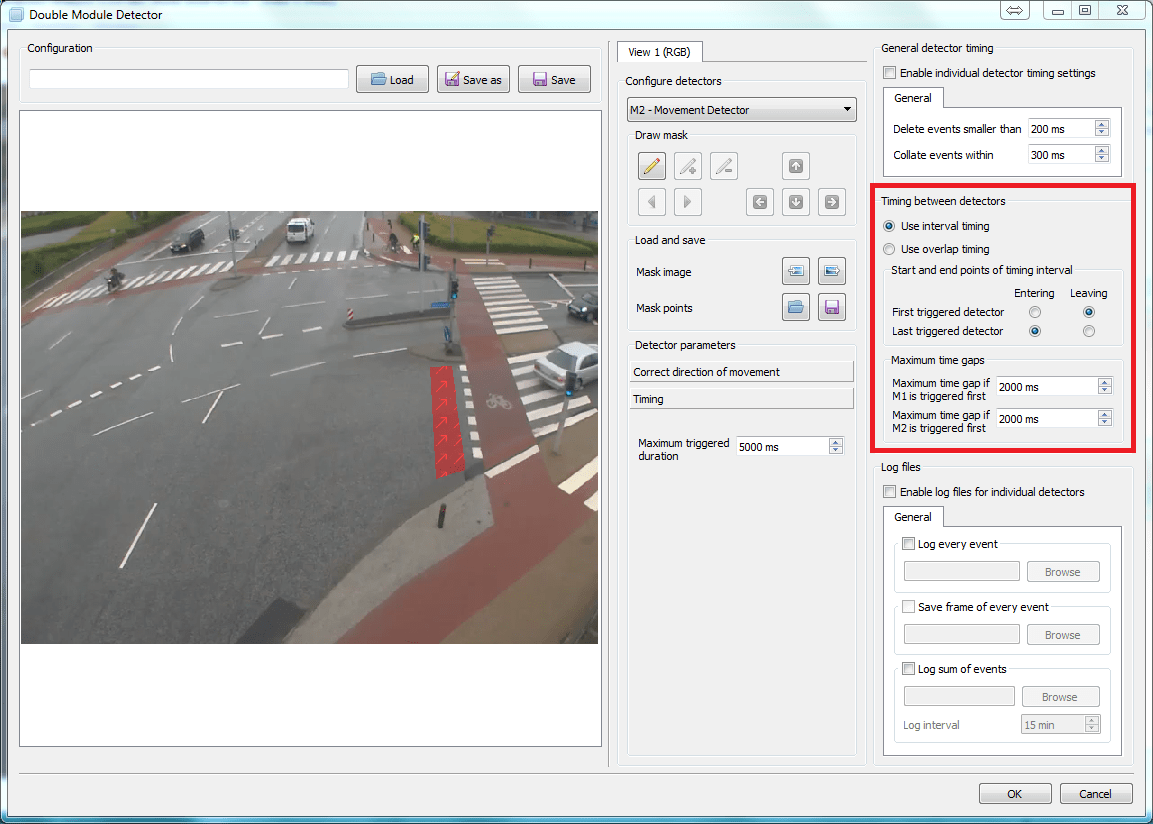
Task: Move mask left with left arrow button
Action: [760, 202]
